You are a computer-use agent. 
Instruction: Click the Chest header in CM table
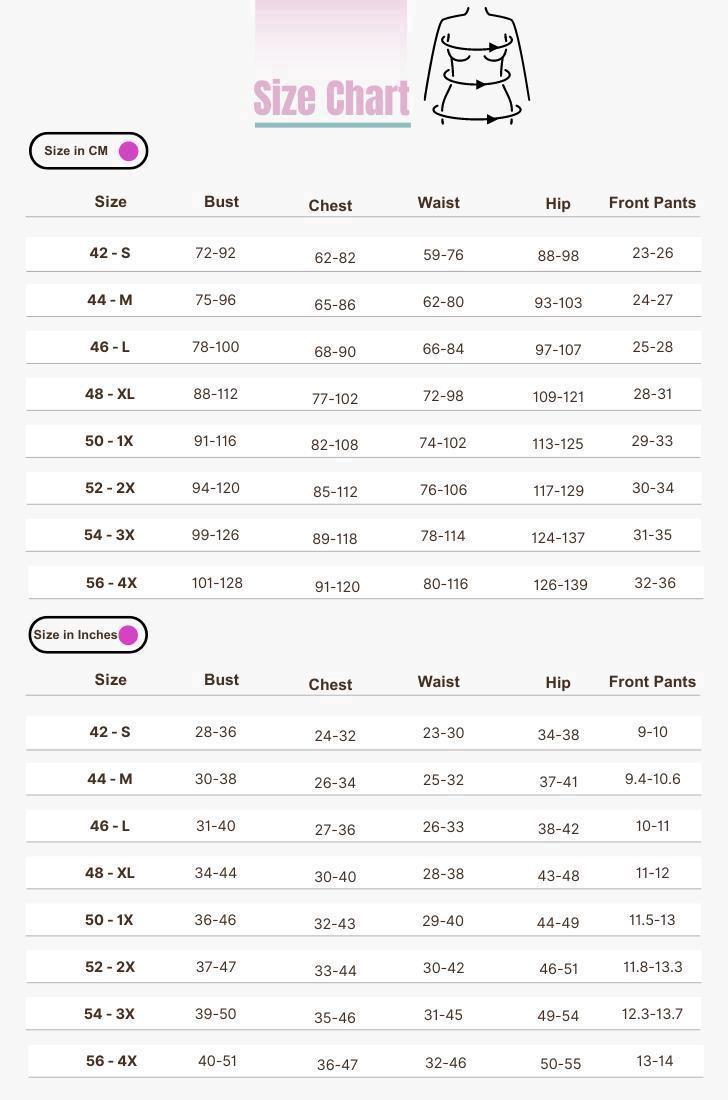[x=330, y=205]
